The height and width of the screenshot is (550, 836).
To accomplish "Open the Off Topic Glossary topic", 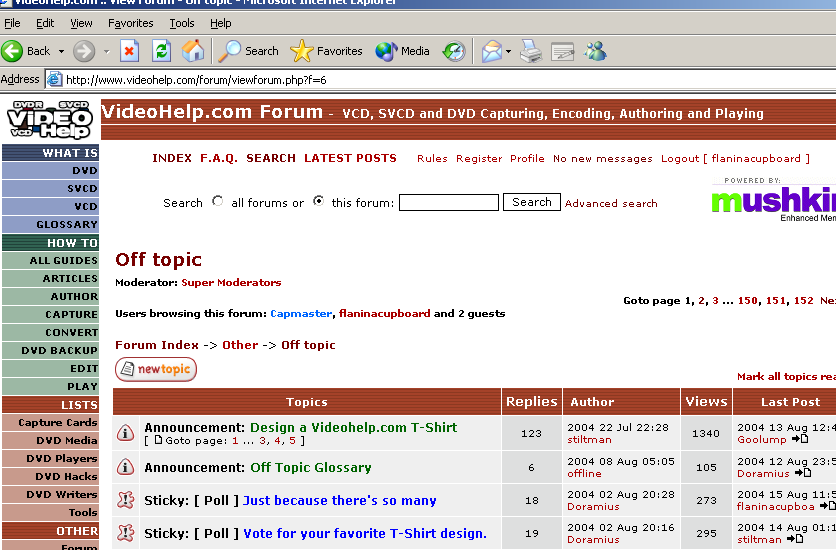I will pyautogui.click(x=311, y=467).
